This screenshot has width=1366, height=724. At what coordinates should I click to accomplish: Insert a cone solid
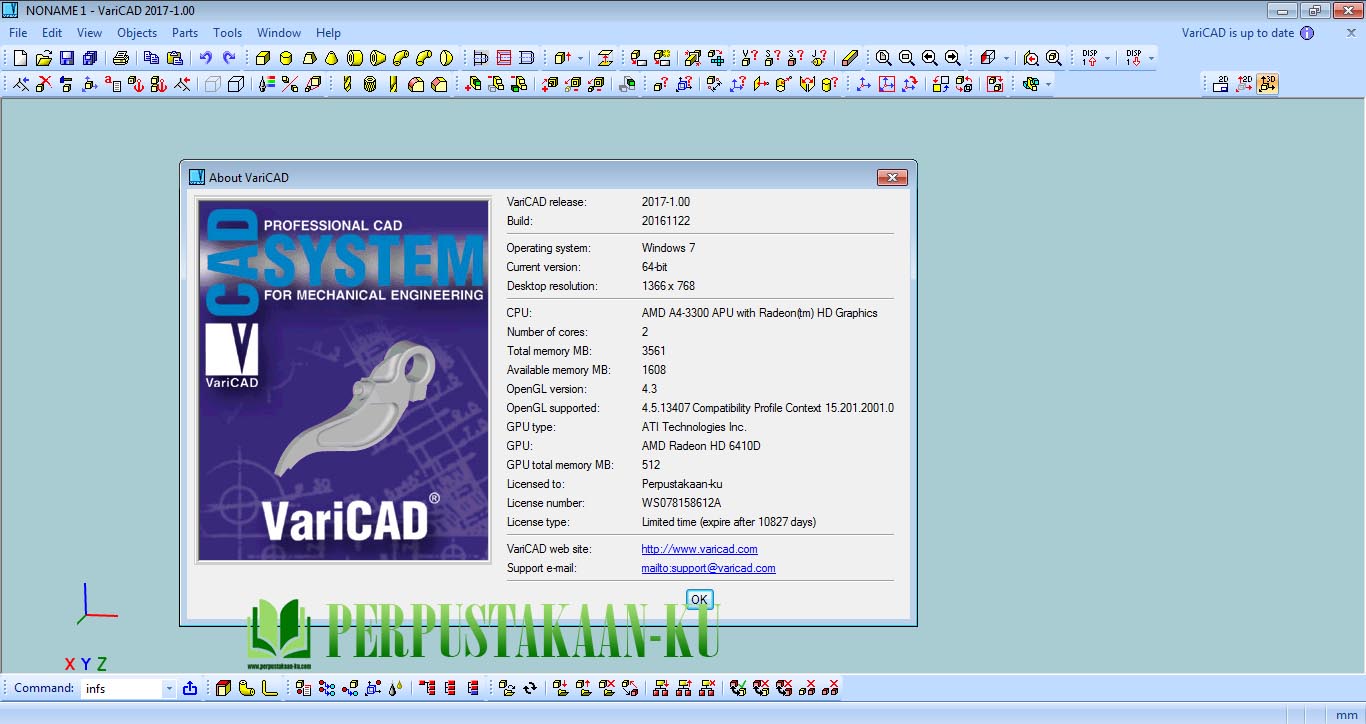tap(330, 58)
